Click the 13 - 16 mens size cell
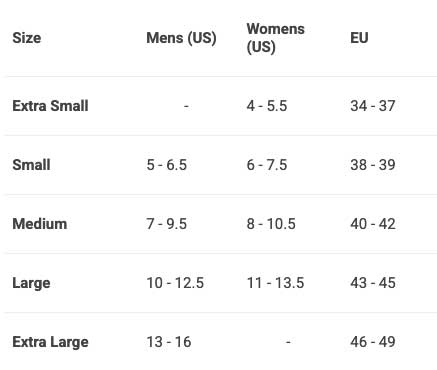The height and width of the screenshot is (370, 437). [169, 342]
